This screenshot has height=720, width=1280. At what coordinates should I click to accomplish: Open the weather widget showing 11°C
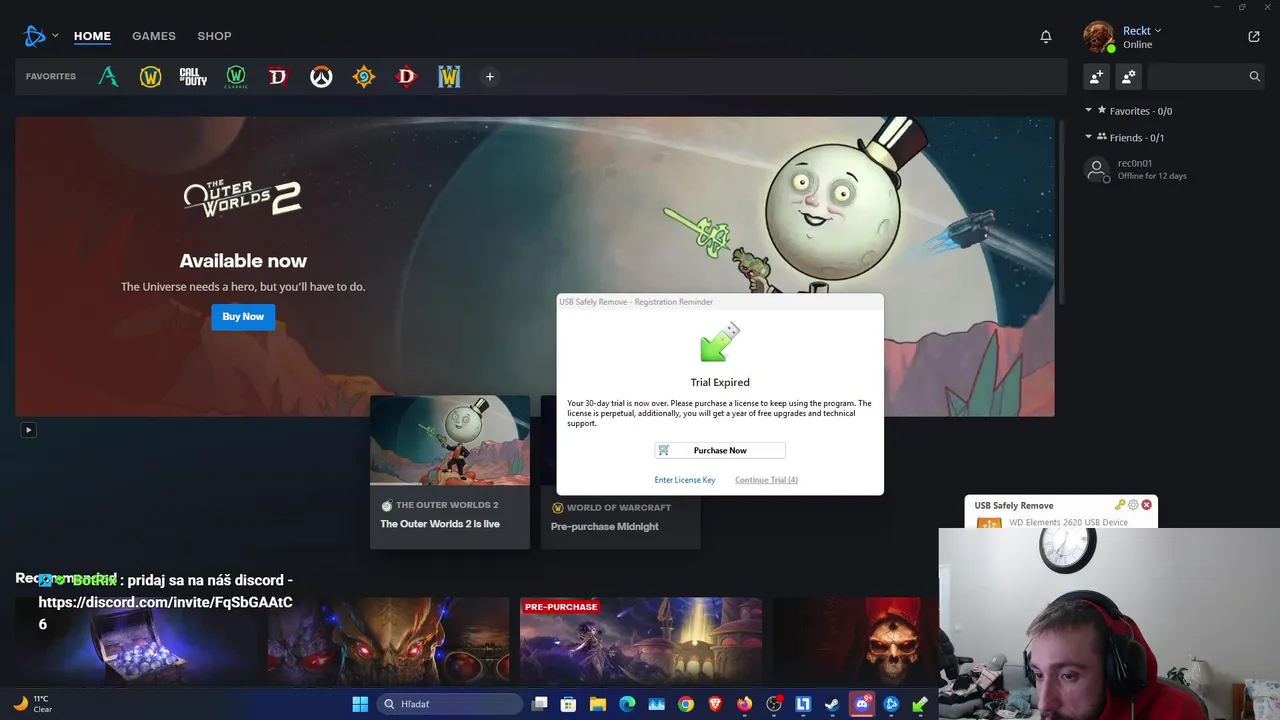(32, 704)
